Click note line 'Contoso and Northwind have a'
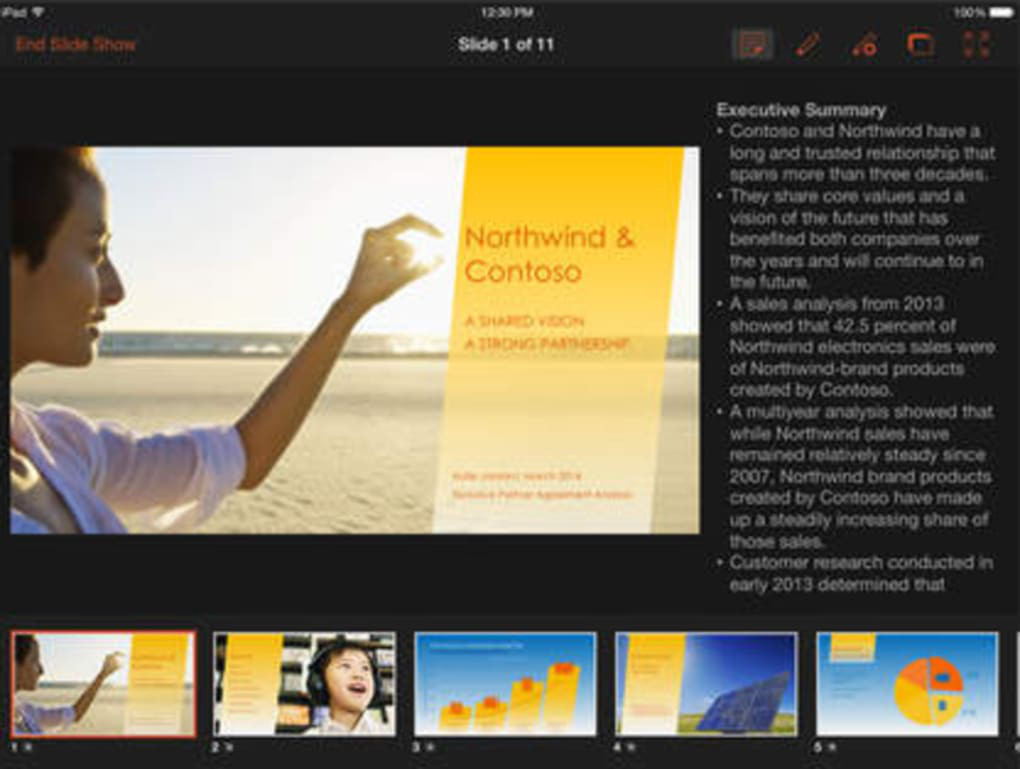Image resolution: width=1020 pixels, height=769 pixels. pos(855,131)
